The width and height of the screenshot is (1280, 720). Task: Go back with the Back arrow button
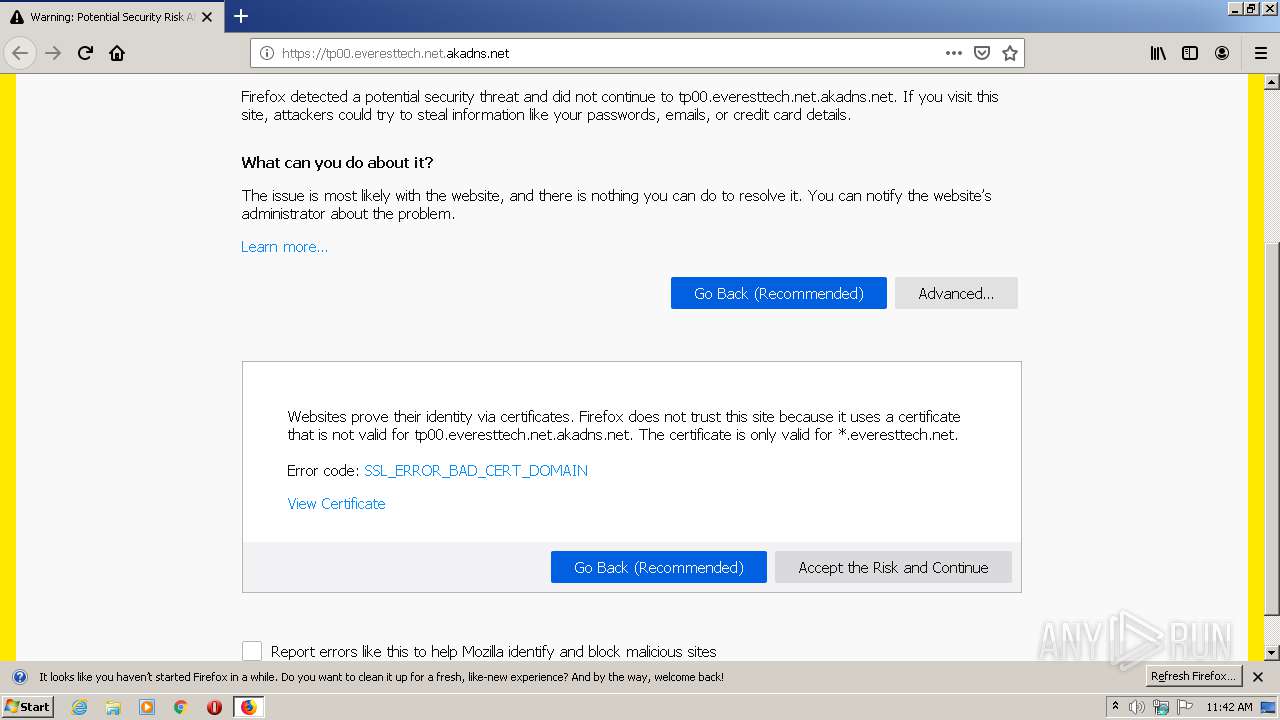coord(20,53)
